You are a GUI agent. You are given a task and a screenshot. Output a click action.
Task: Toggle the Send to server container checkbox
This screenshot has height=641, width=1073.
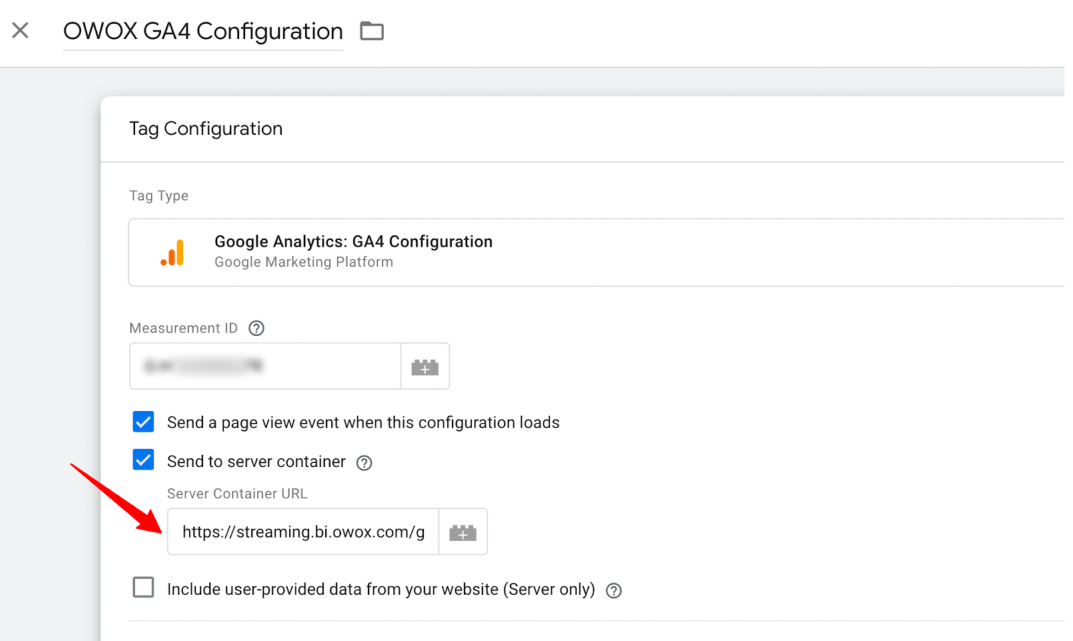tap(143, 460)
